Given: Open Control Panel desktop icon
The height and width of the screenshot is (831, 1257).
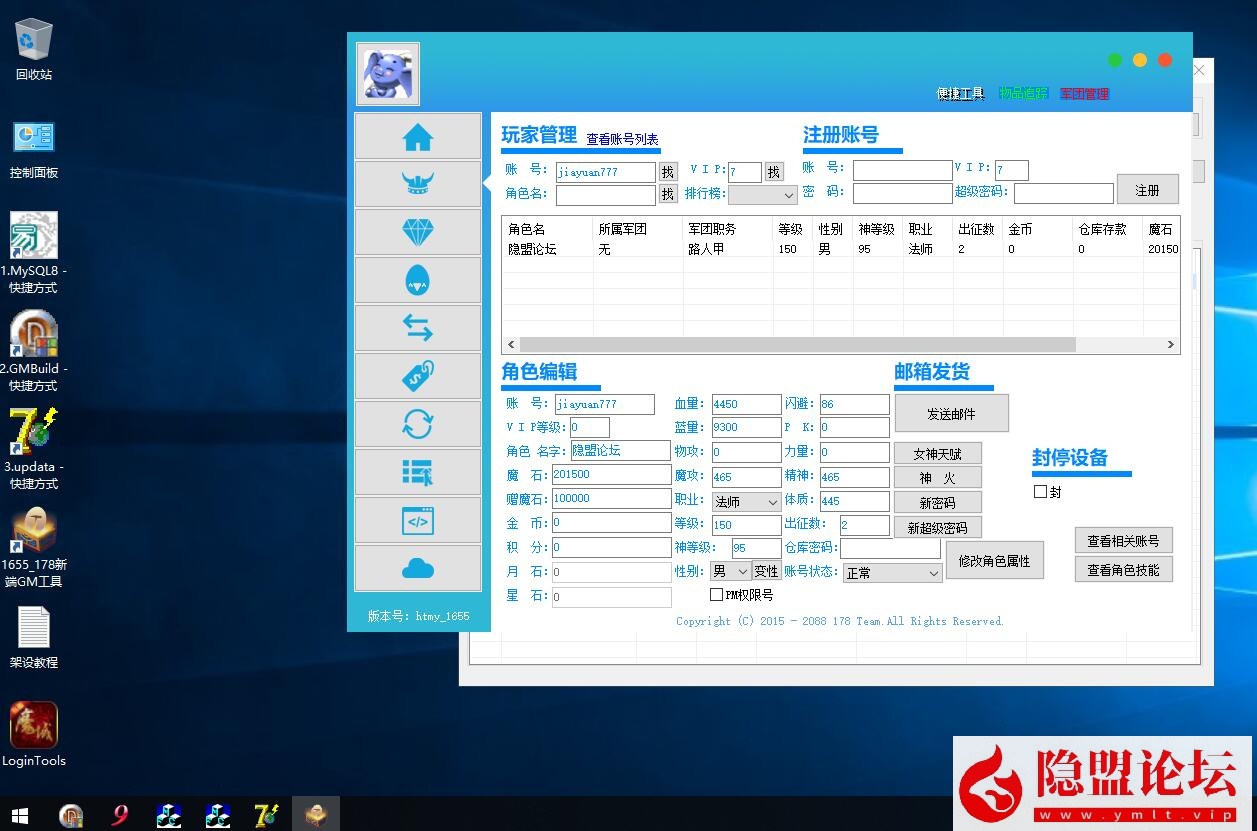Looking at the screenshot, I should (34, 148).
